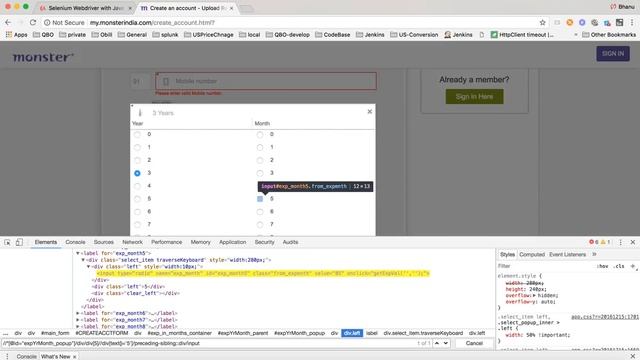This screenshot has width=640, height=360.
Task: Close the experience popup with the X
Action: (370, 111)
